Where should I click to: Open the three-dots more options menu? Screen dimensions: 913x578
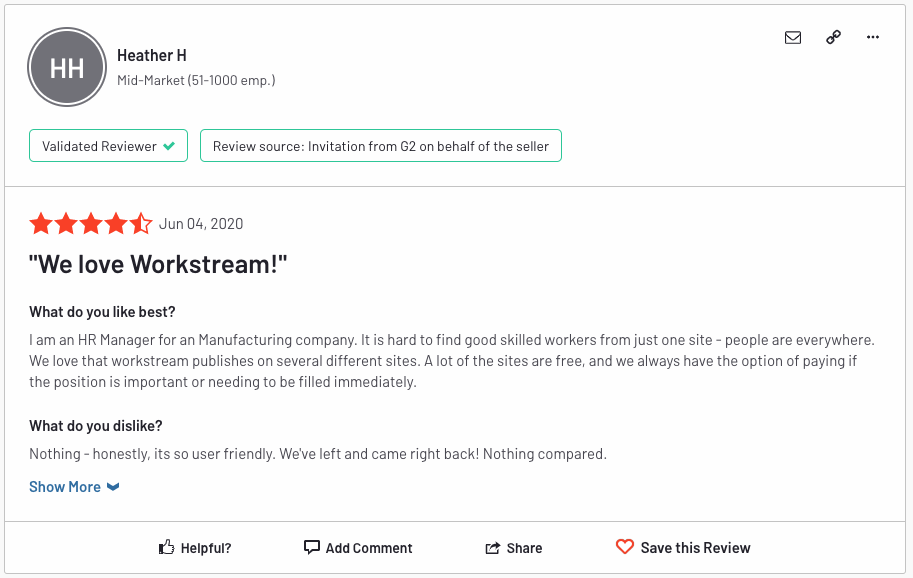[872, 37]
